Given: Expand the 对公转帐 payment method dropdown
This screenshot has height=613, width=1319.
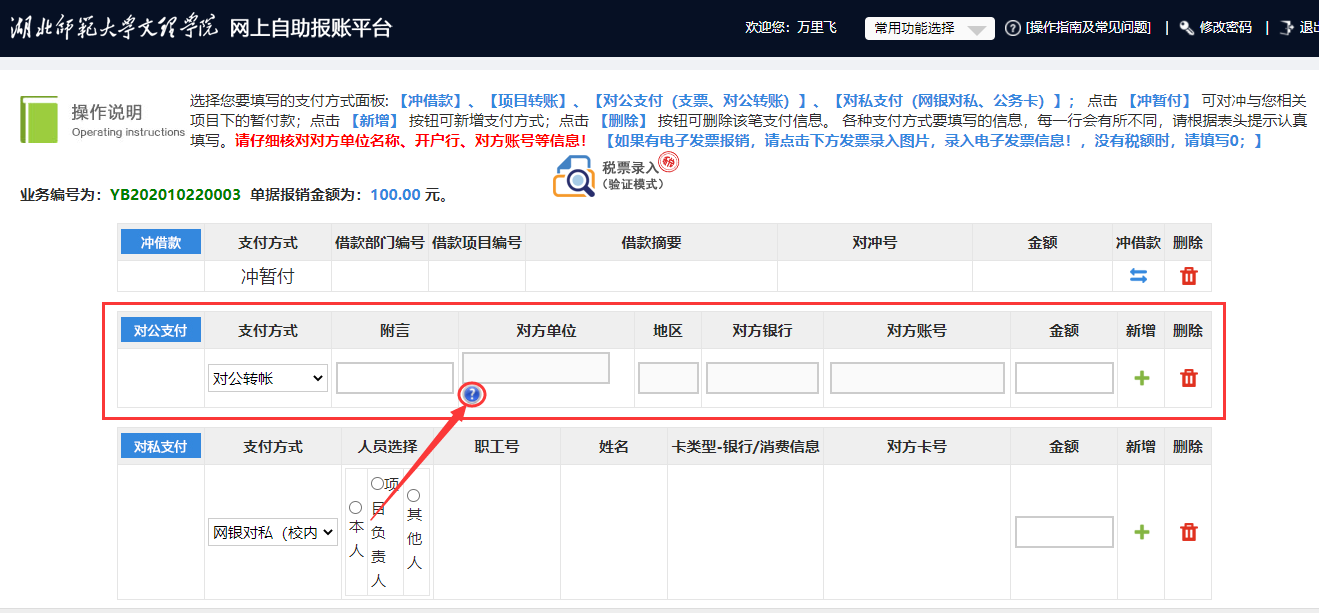Looking at the screenshot, I should point(268,378).
